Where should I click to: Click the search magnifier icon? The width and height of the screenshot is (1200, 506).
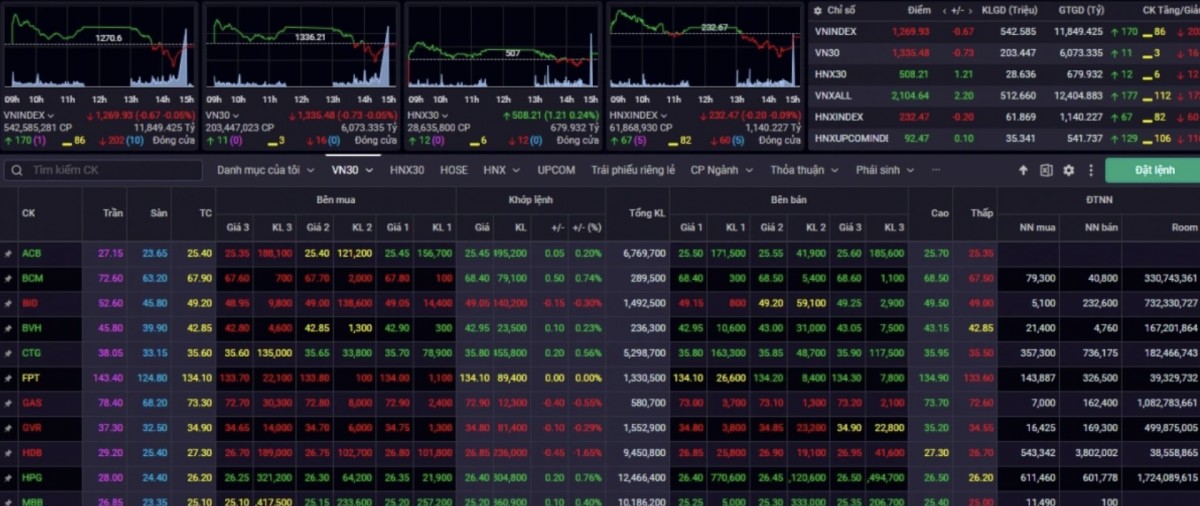(16, 171)
